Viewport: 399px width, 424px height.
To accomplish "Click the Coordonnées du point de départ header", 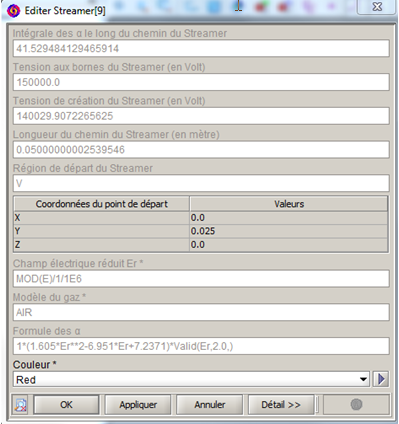I will pyautogui.click(x=102, y=204).
